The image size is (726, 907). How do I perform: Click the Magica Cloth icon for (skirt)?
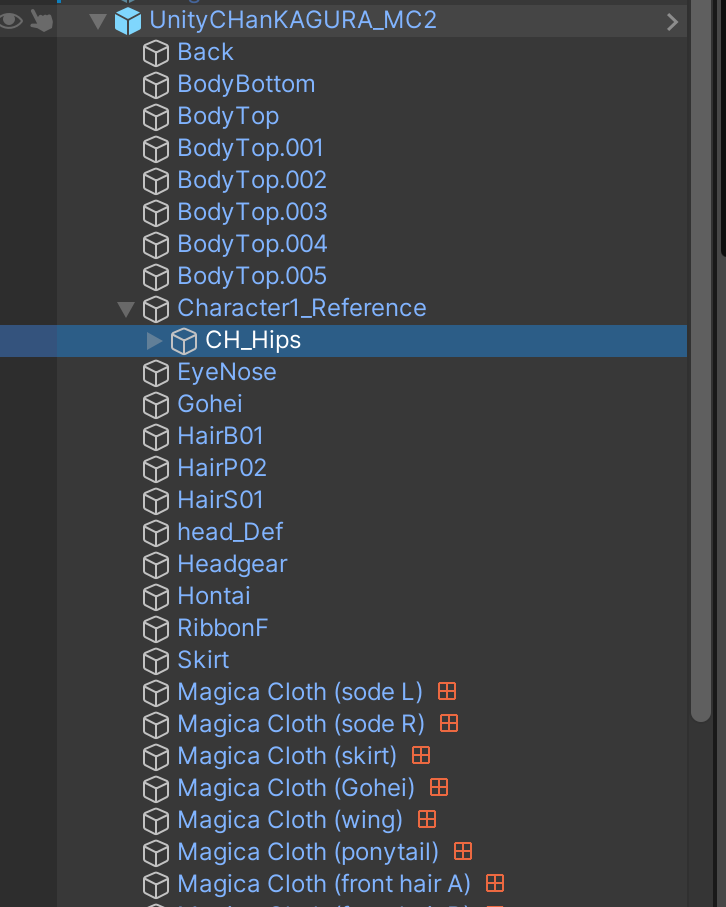pyautogui.click(x=420, y=756)
